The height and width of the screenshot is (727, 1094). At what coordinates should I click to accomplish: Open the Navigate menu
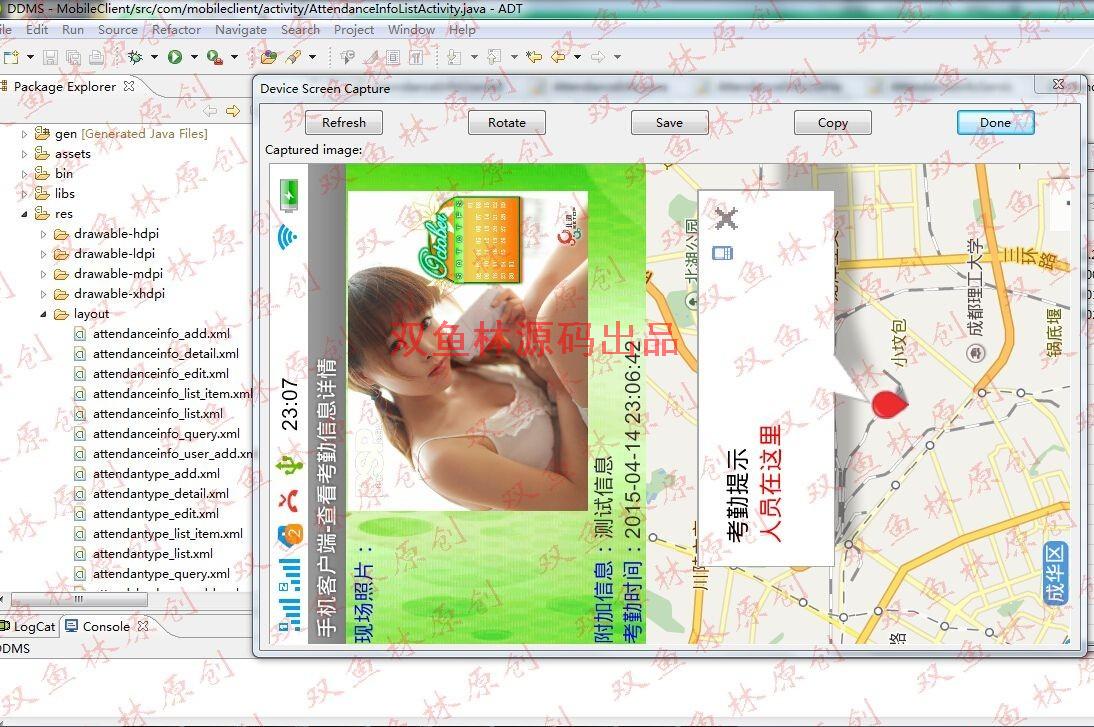(241, 29)
